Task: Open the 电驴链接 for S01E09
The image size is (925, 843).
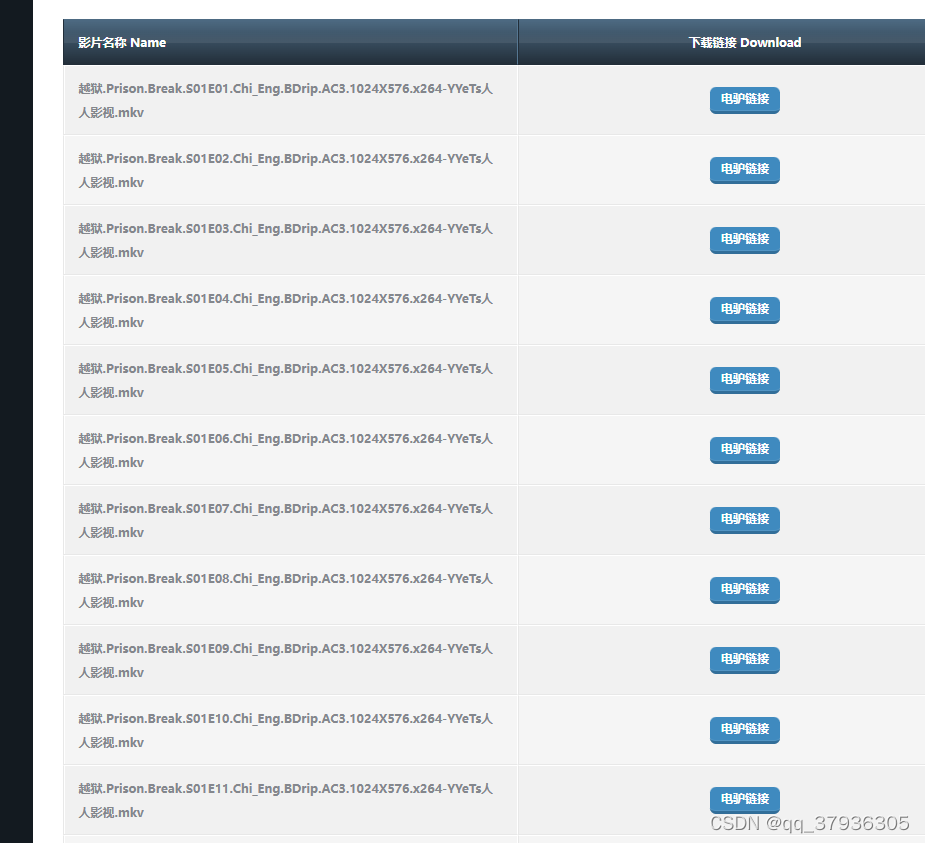Action: point(744,660)
